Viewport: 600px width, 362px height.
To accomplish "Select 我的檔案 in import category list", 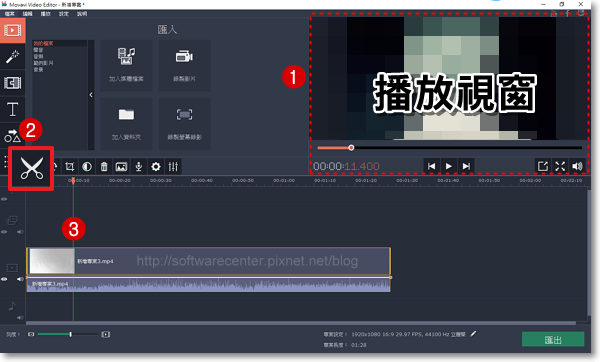I will pos(43,44).
